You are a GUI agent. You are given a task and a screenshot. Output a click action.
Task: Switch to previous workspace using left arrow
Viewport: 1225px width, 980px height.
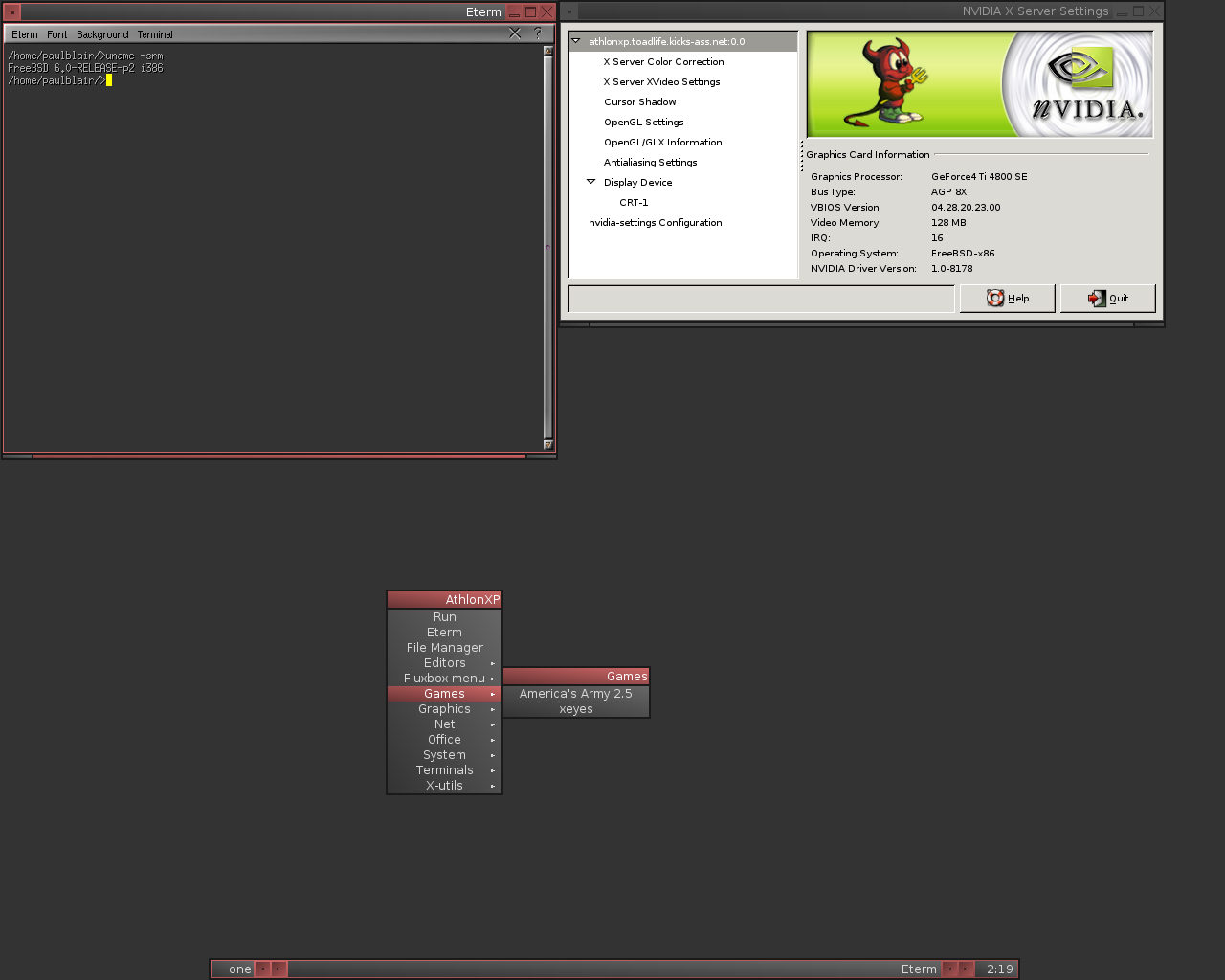coord(262,969)
